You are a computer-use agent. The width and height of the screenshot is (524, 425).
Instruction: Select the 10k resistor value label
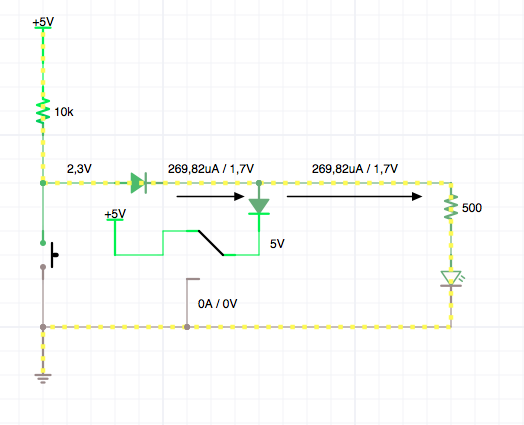(x=64, y=112)
